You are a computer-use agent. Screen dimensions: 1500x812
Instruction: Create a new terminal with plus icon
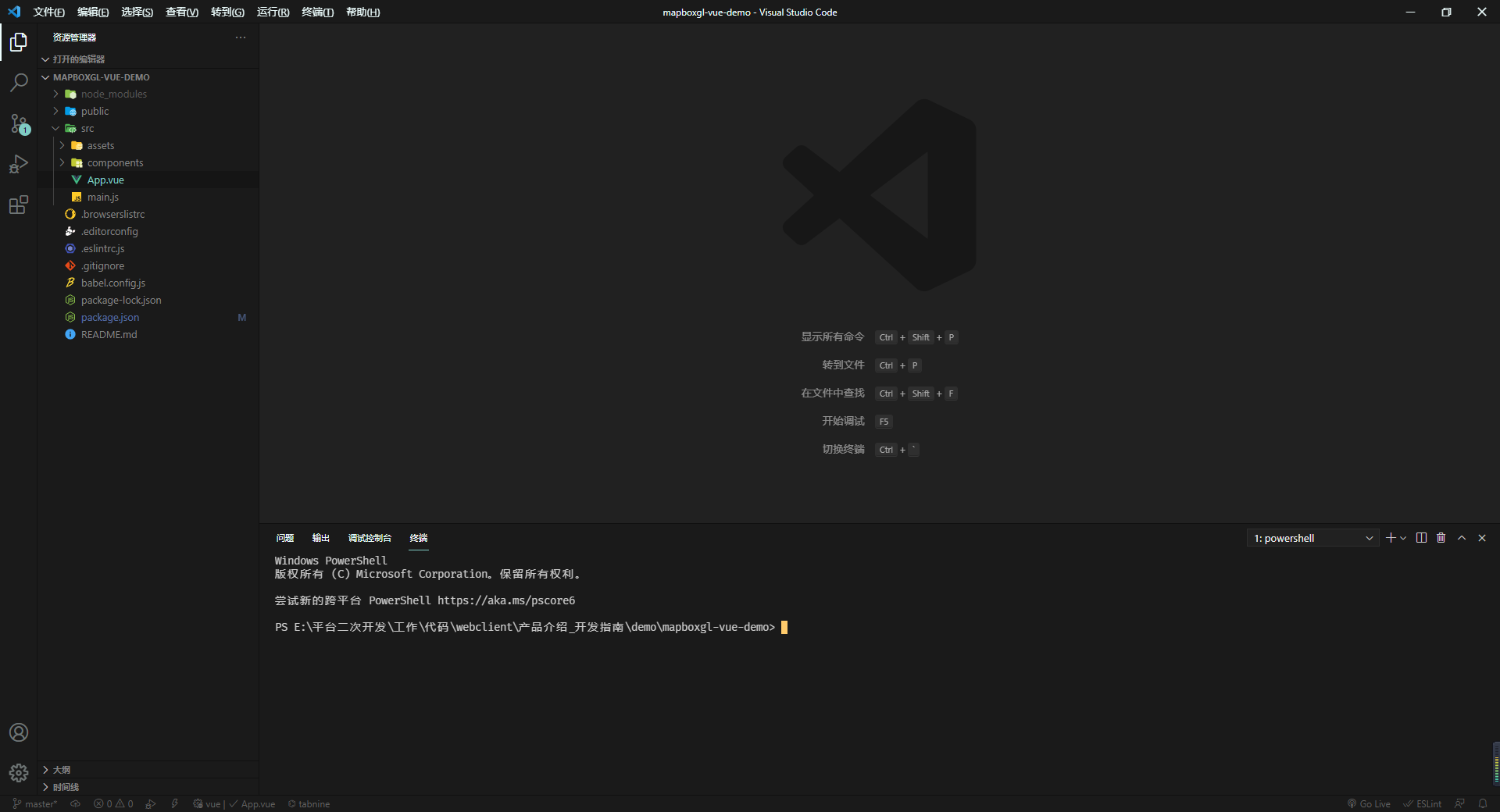(x=1391, y=538)
